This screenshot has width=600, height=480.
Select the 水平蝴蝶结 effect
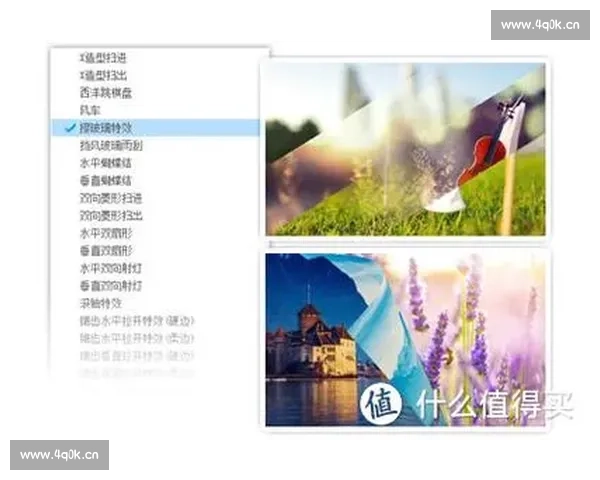[x=106, y=163]
